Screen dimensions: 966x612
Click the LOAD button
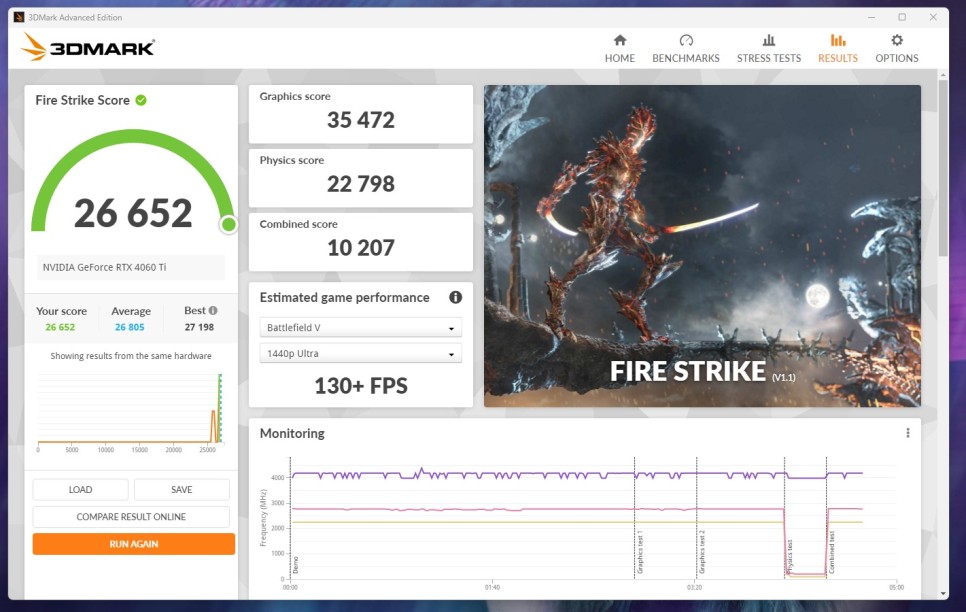tap(80, 489)
